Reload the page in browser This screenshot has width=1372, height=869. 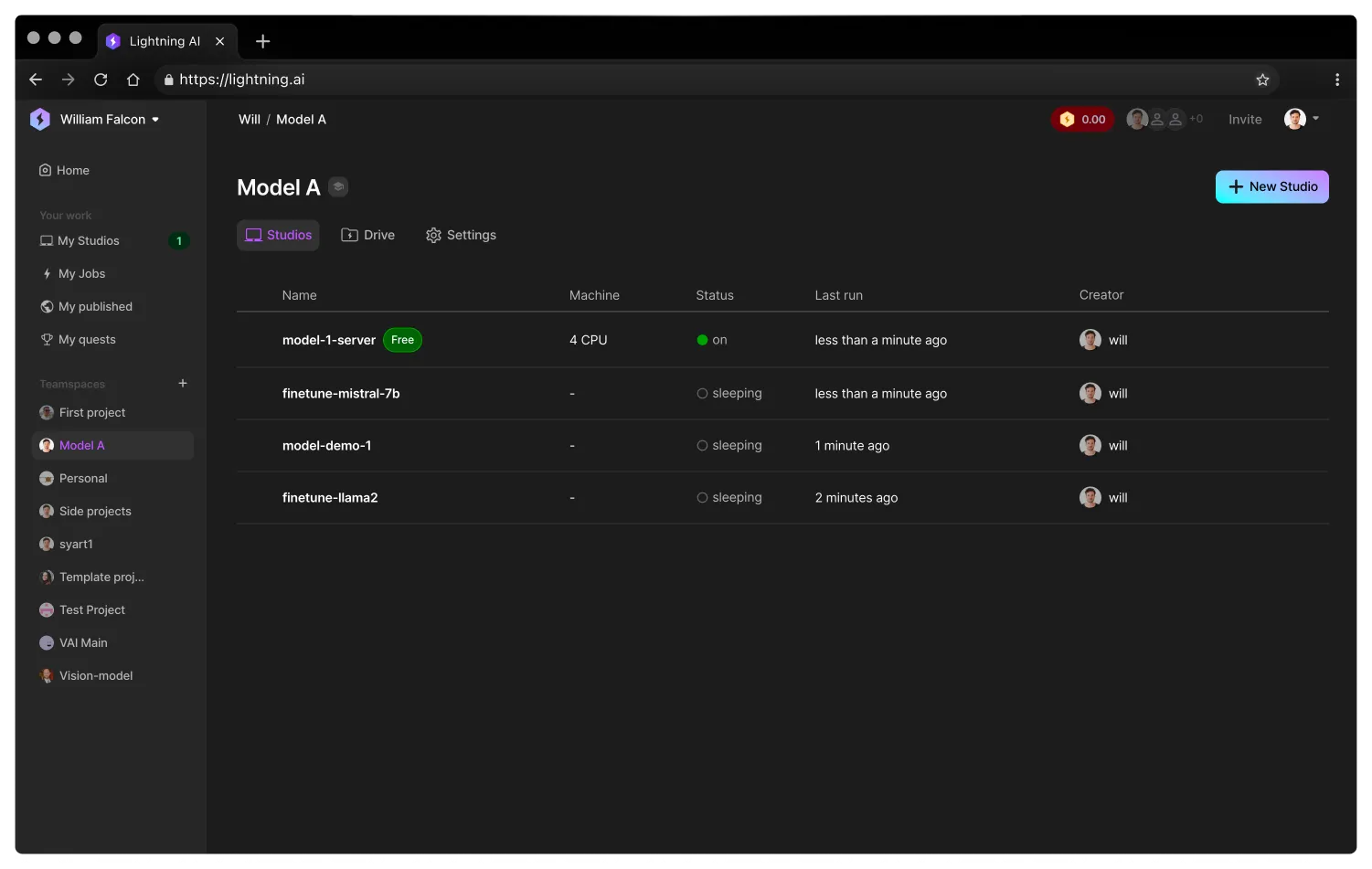(101, 80)
